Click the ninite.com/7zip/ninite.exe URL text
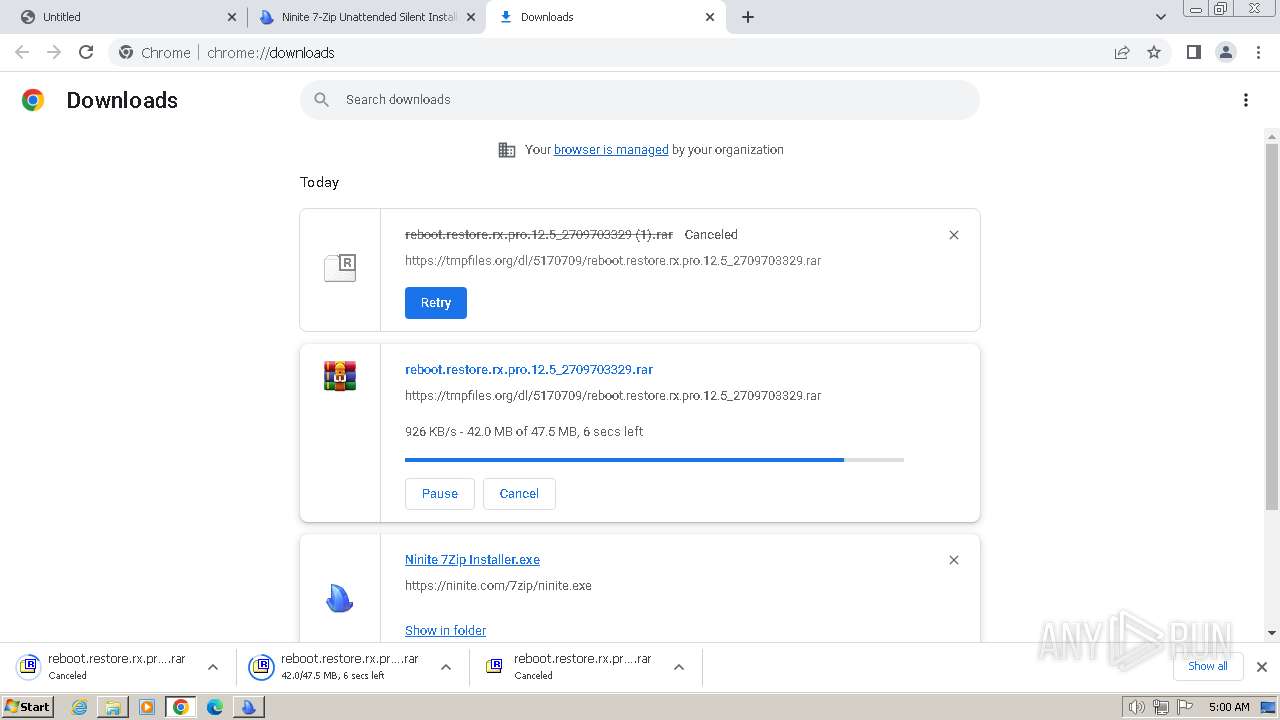 (498, 586)
